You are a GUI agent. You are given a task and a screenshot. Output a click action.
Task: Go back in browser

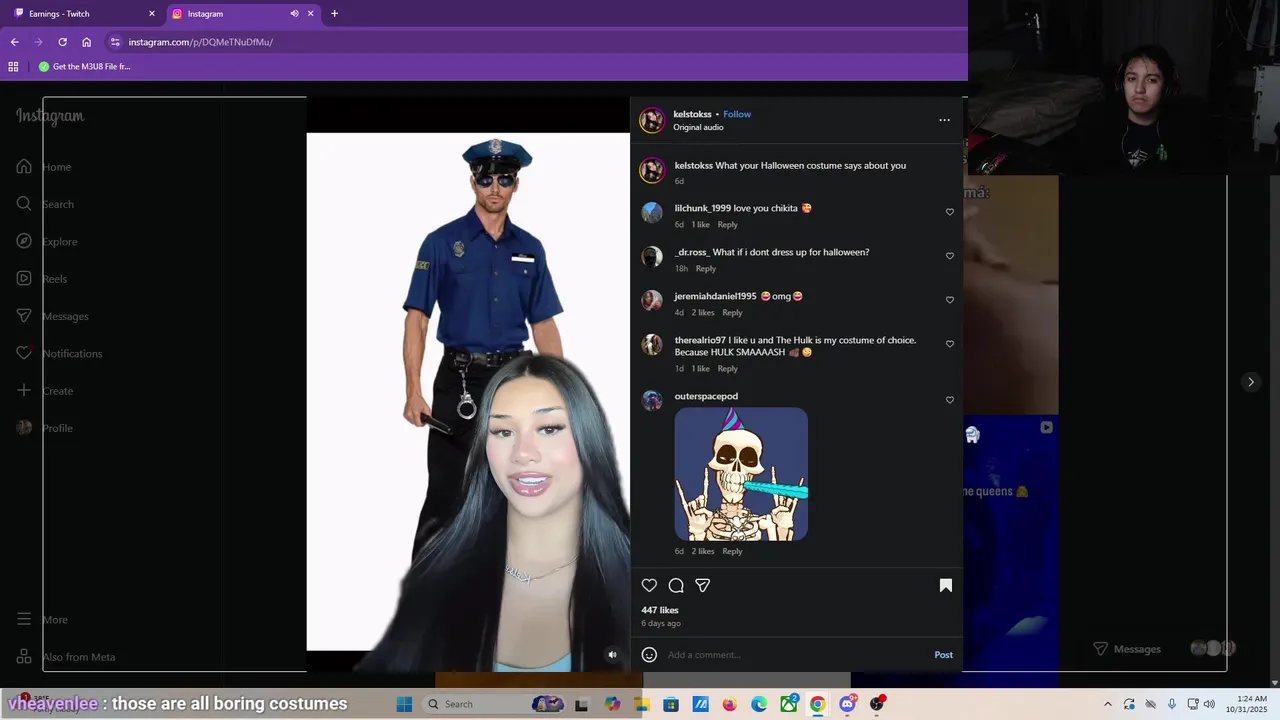[x=14, y=42]
